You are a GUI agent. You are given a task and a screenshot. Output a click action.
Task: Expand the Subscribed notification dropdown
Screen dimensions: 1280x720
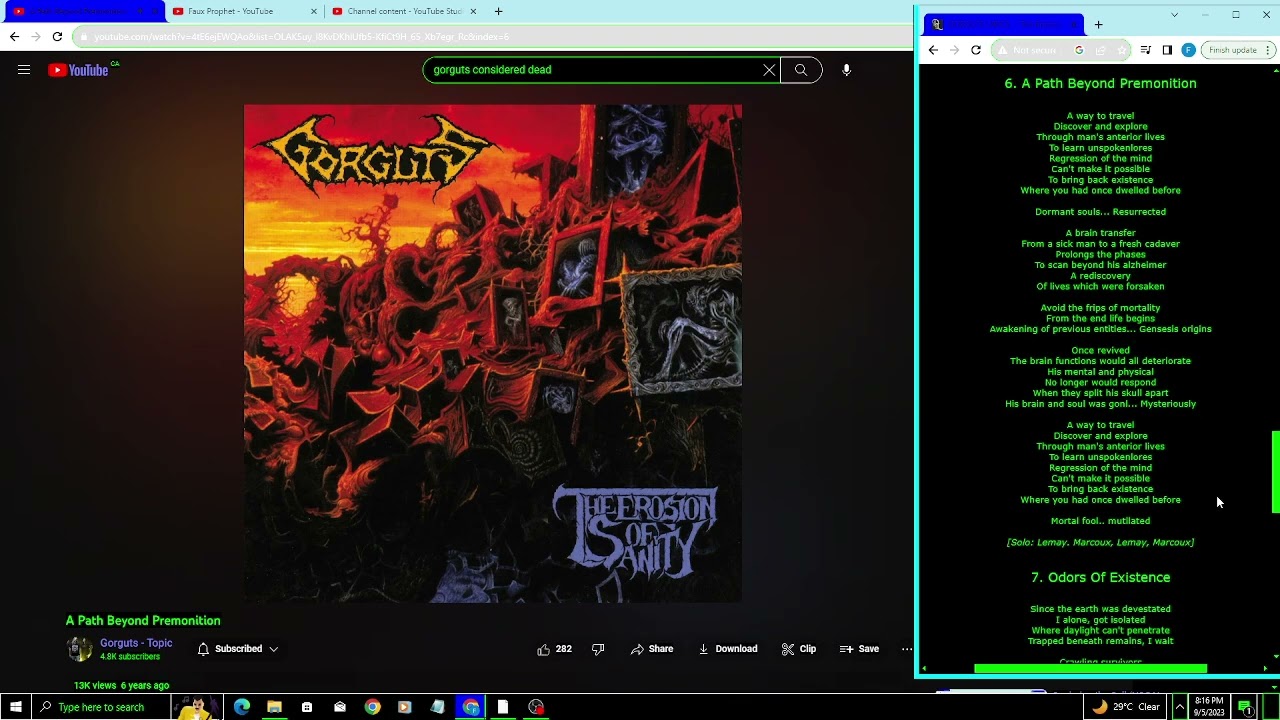(238, 649)
